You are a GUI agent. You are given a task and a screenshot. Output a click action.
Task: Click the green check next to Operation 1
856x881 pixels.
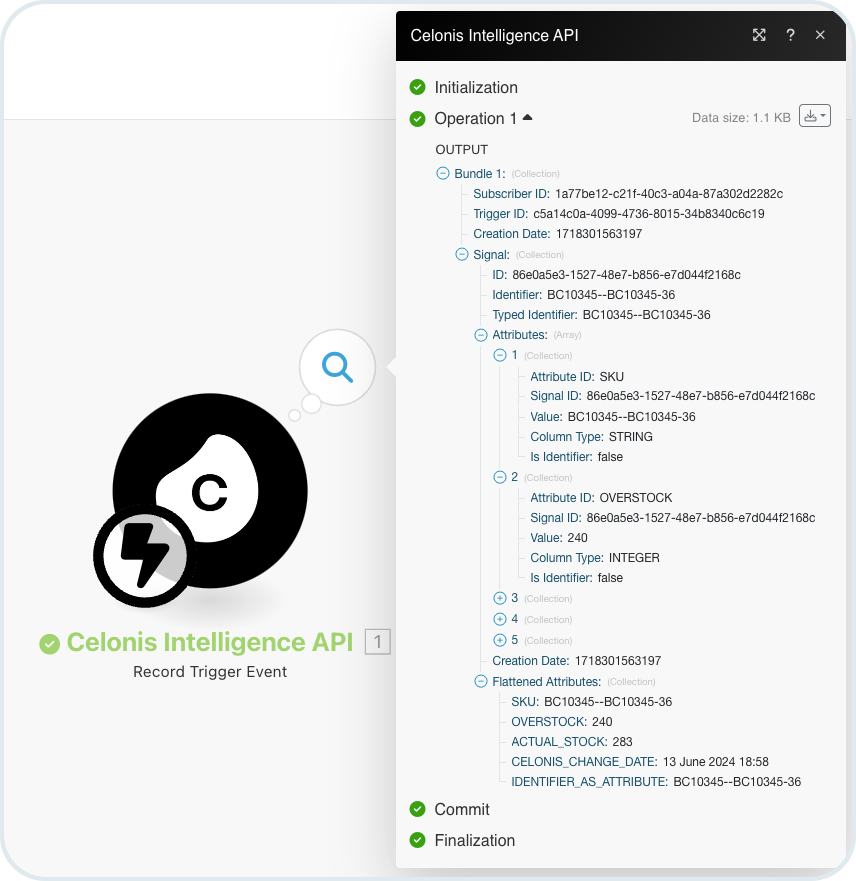pyautogui.click(x=417, y=119)
